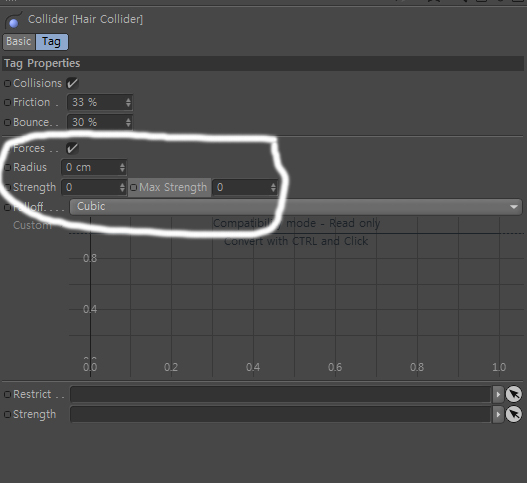Click the Friction keyframe circle icon

(x=7, y=103)
